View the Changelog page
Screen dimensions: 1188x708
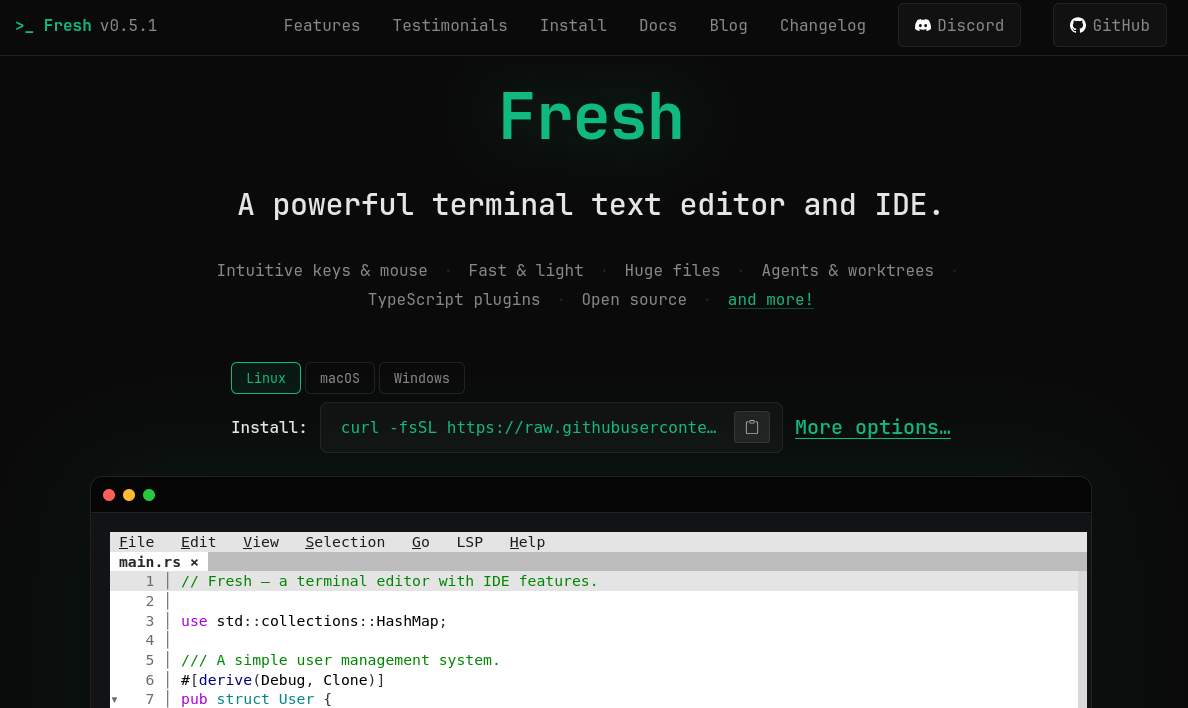click(x=823, y=26)
